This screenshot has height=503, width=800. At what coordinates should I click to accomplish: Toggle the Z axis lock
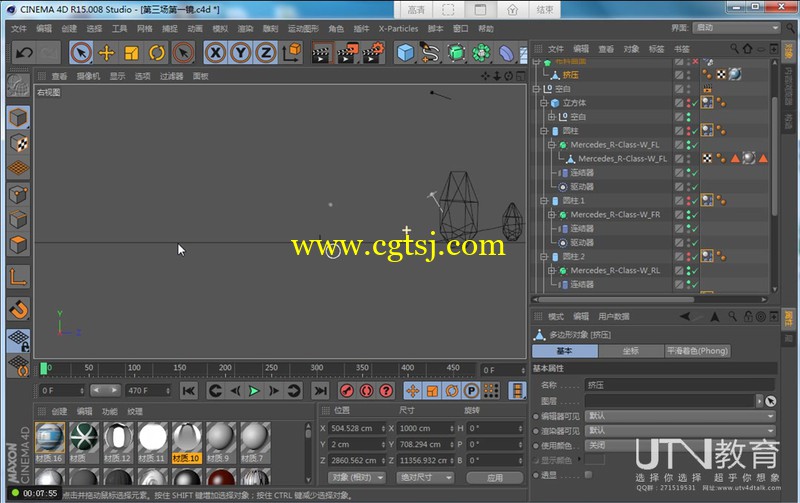click(x=266, y=52)
